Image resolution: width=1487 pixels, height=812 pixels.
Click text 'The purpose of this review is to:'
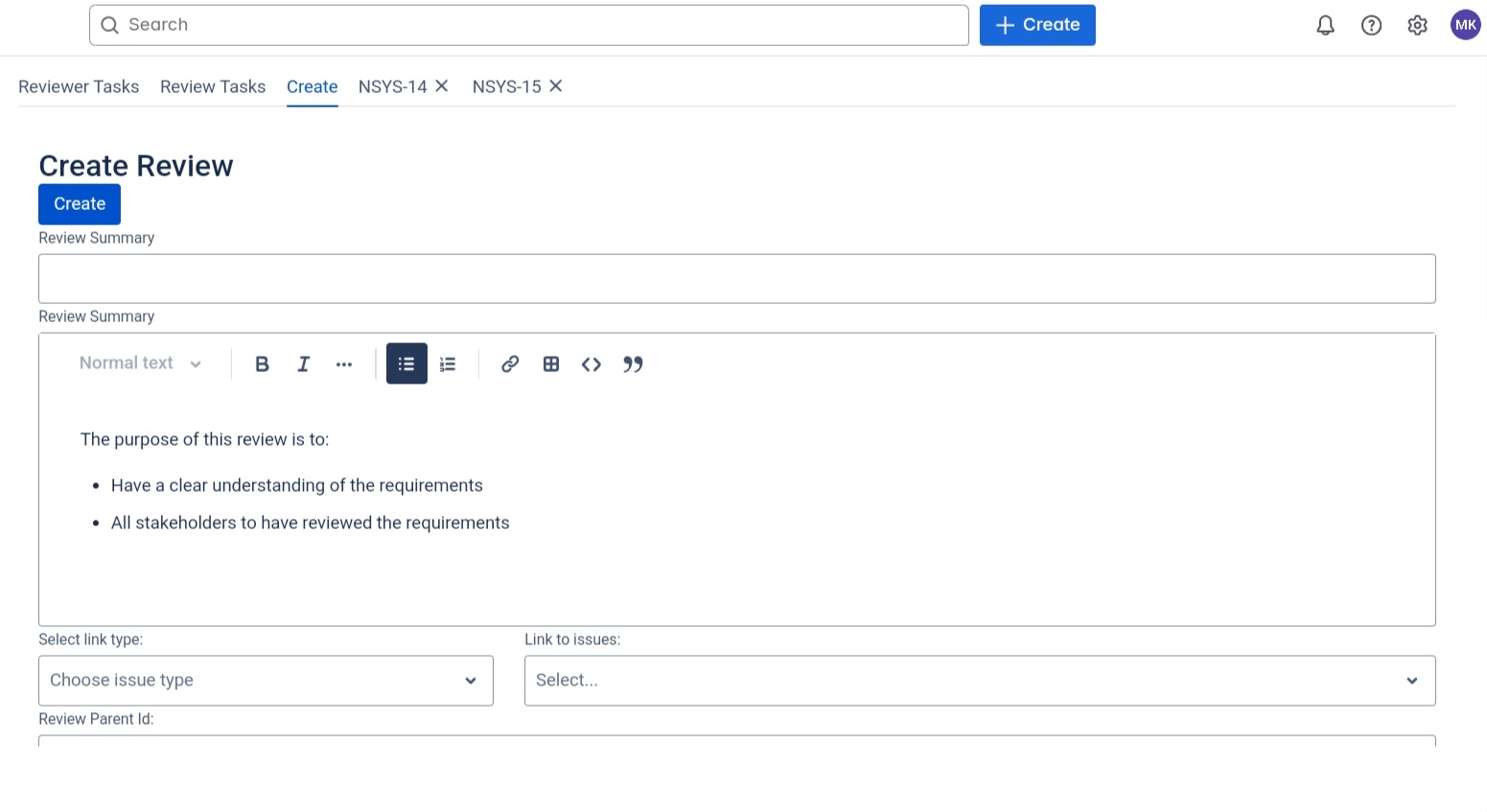[204, 440]
